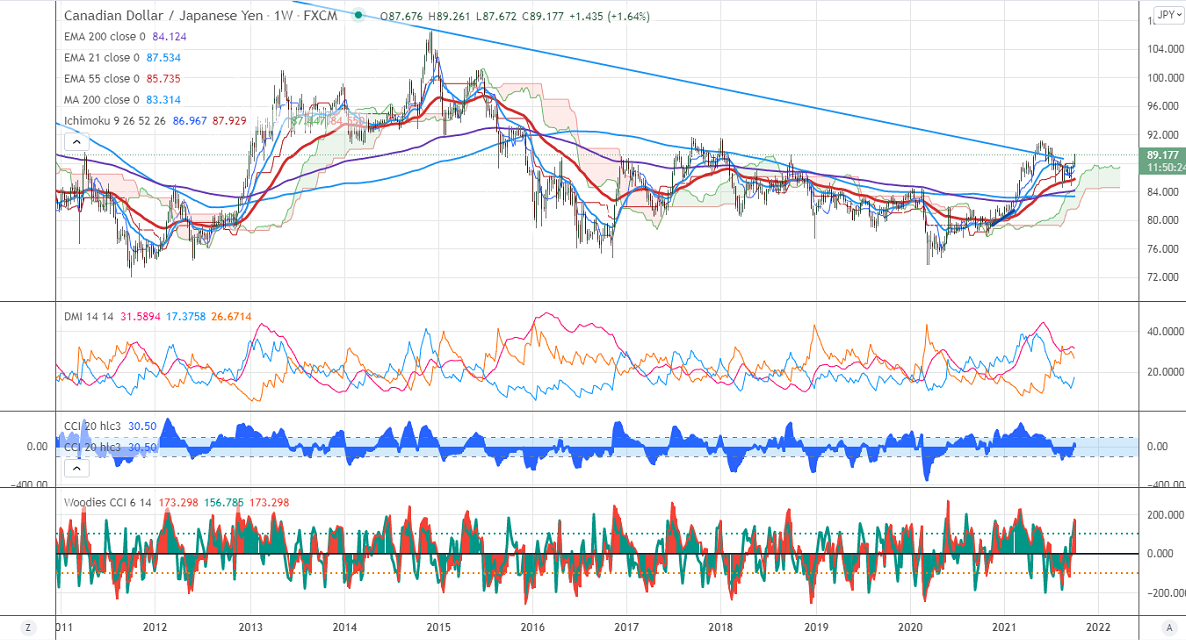Click the EMA 21 value 87.534
The height and width of the screenshot is (640, 1186).
163,57
